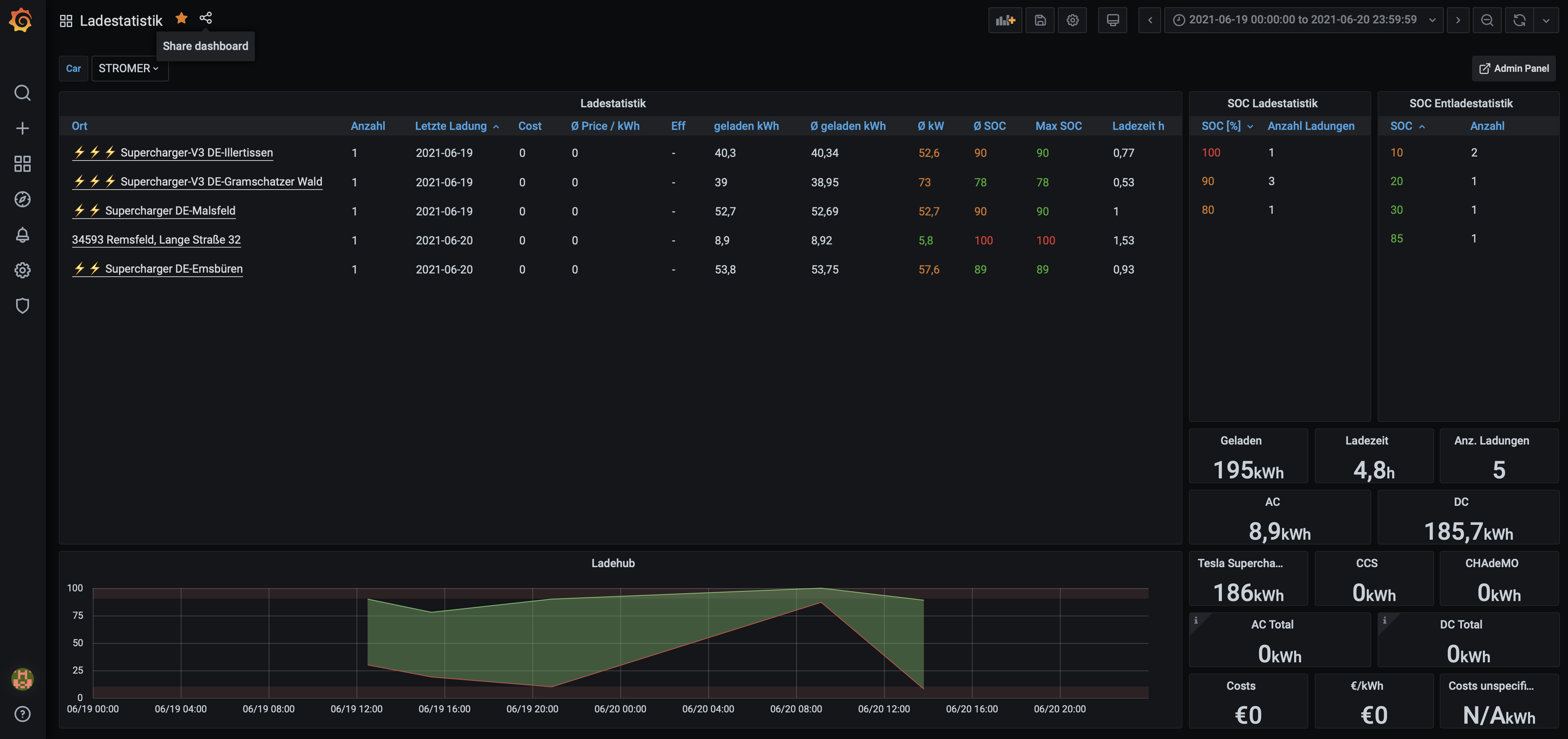Open Alerting bell icon in the sidebar
1568x739 pixels.
[x=23, y=234]
